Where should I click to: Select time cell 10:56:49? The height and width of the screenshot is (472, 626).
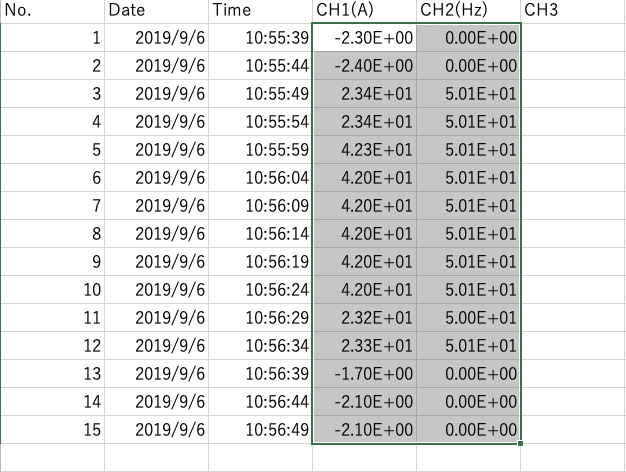260,430
